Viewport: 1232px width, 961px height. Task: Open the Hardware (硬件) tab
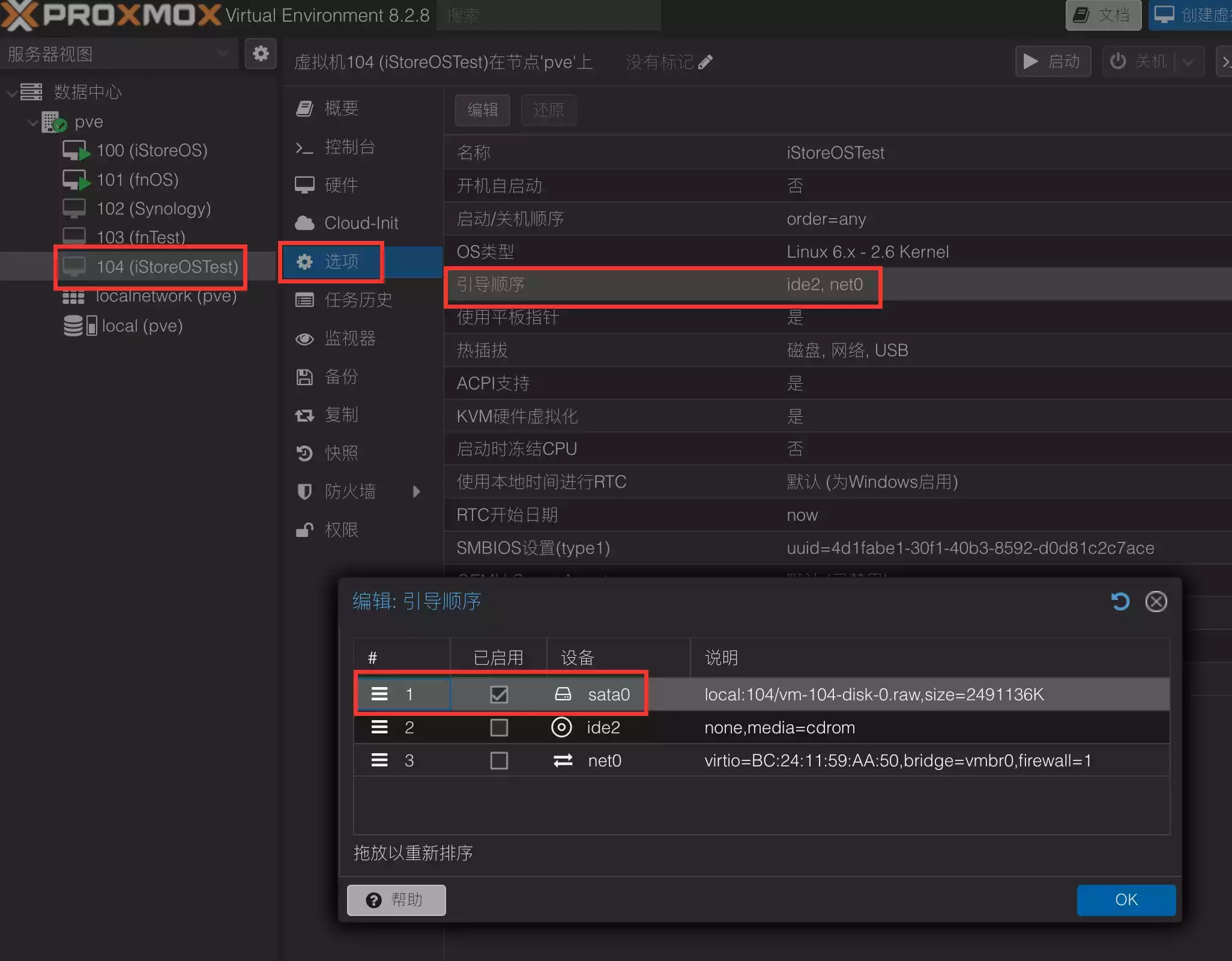[341, 185]
